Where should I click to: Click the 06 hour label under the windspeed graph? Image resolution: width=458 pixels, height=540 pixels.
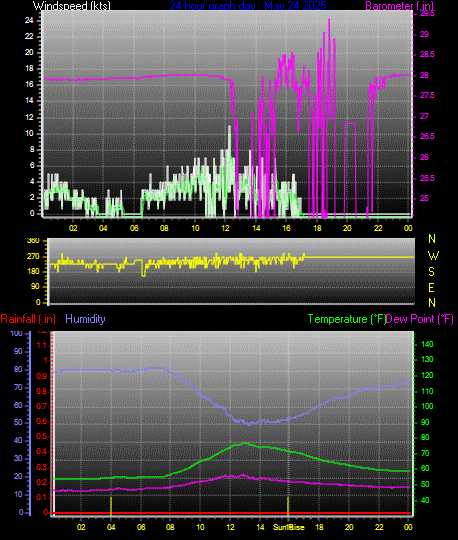[x=134, y=228]
